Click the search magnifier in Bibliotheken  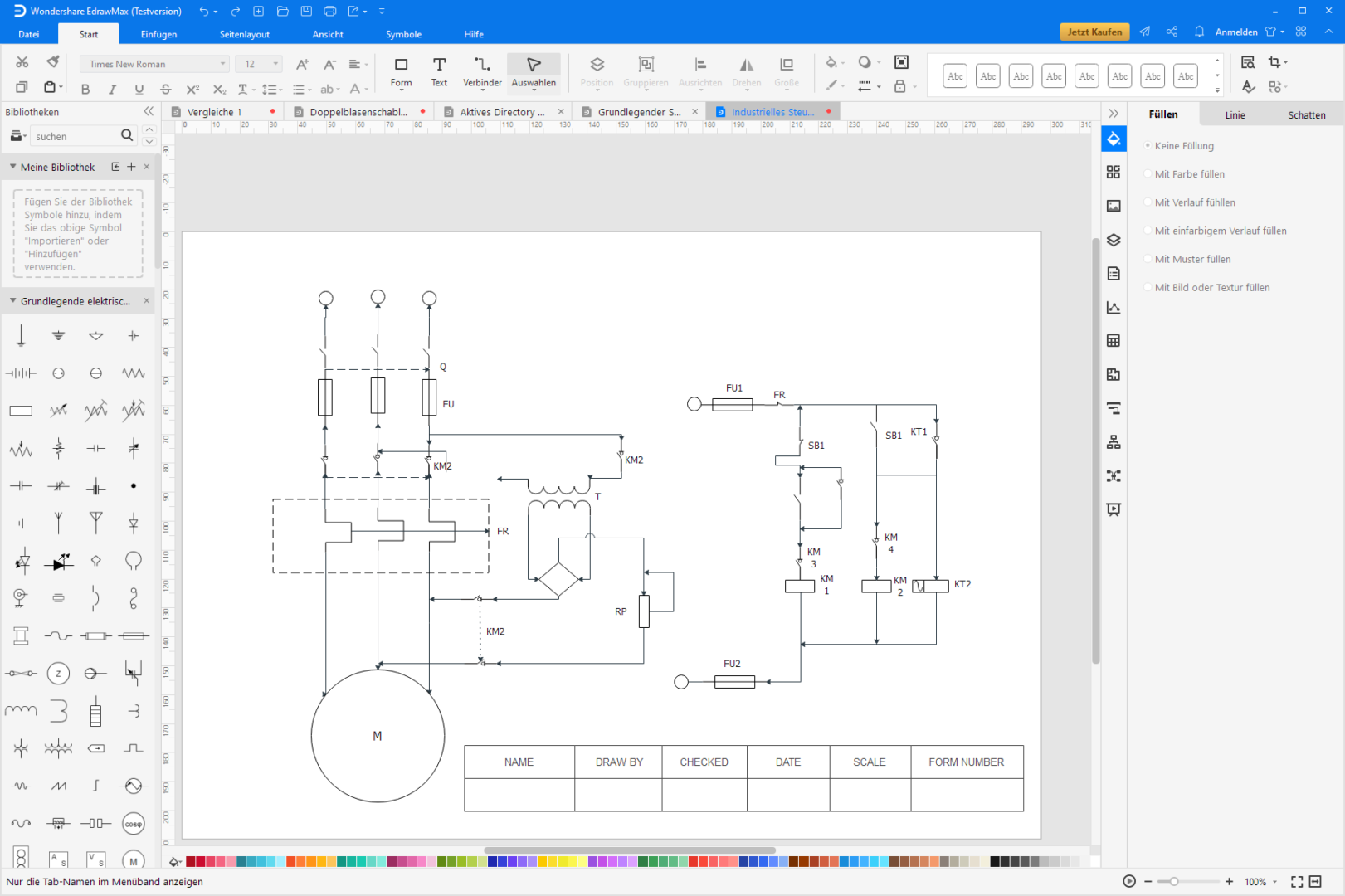[127, 135]
